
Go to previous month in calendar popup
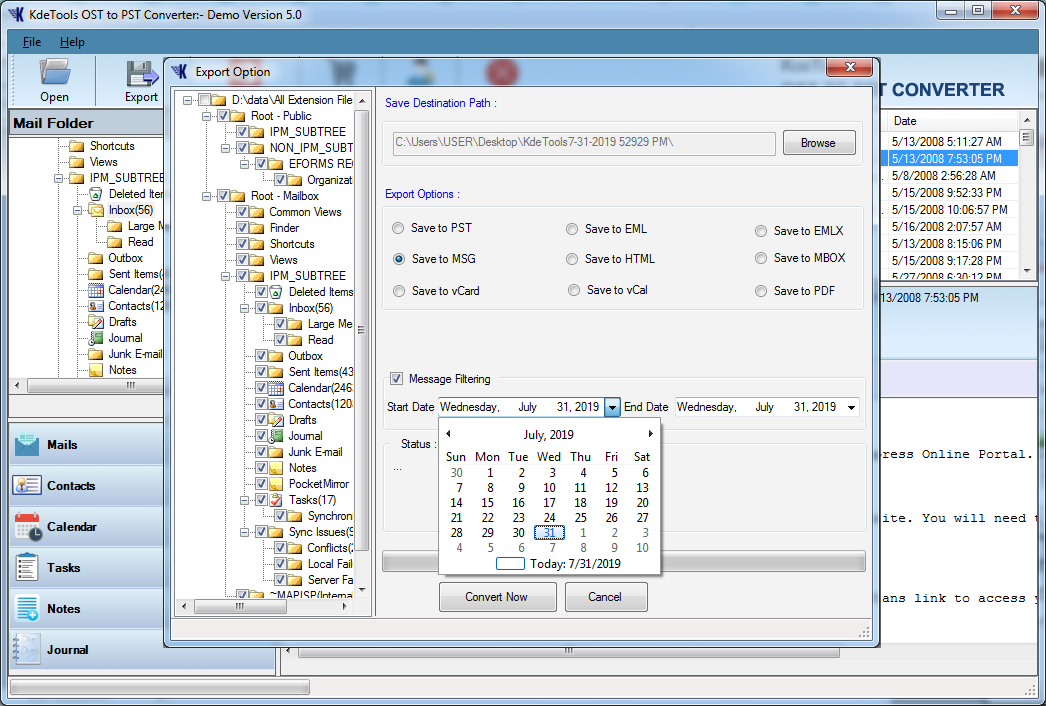click(x=448, y=434)
